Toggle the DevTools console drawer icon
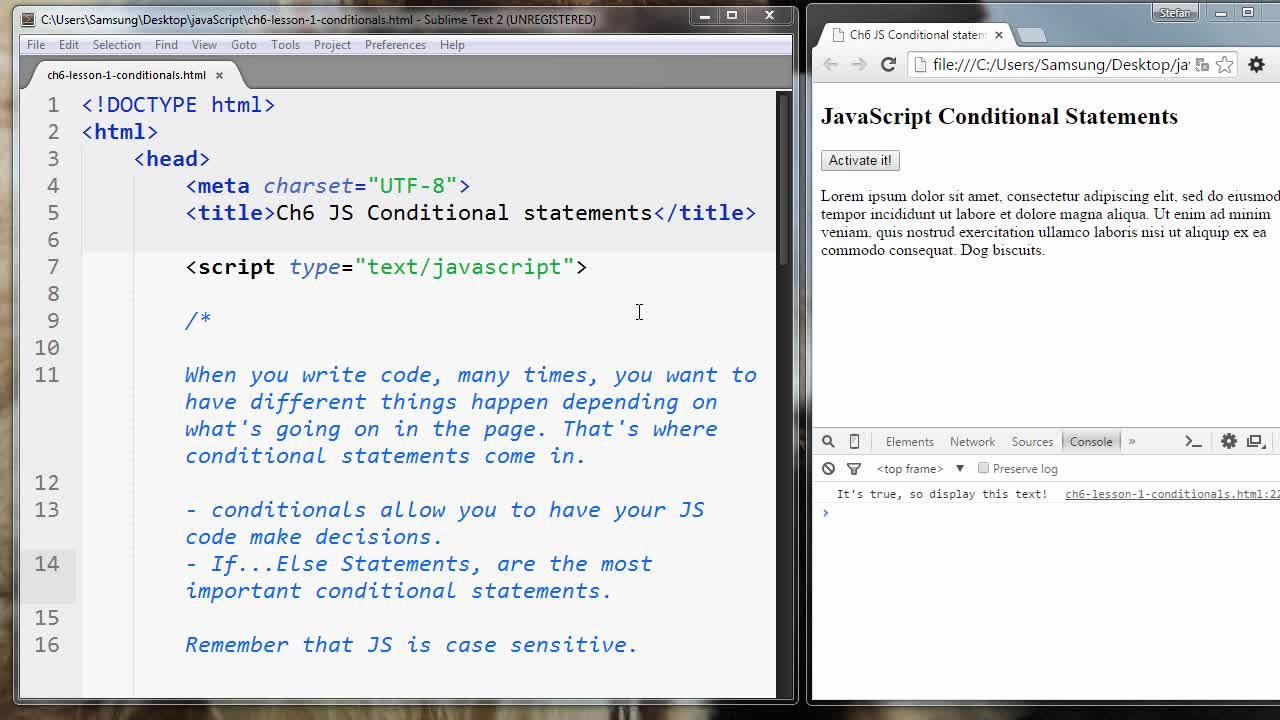Image resolution: width=1280 pixels, height=720 pixels. [1193, 442]
